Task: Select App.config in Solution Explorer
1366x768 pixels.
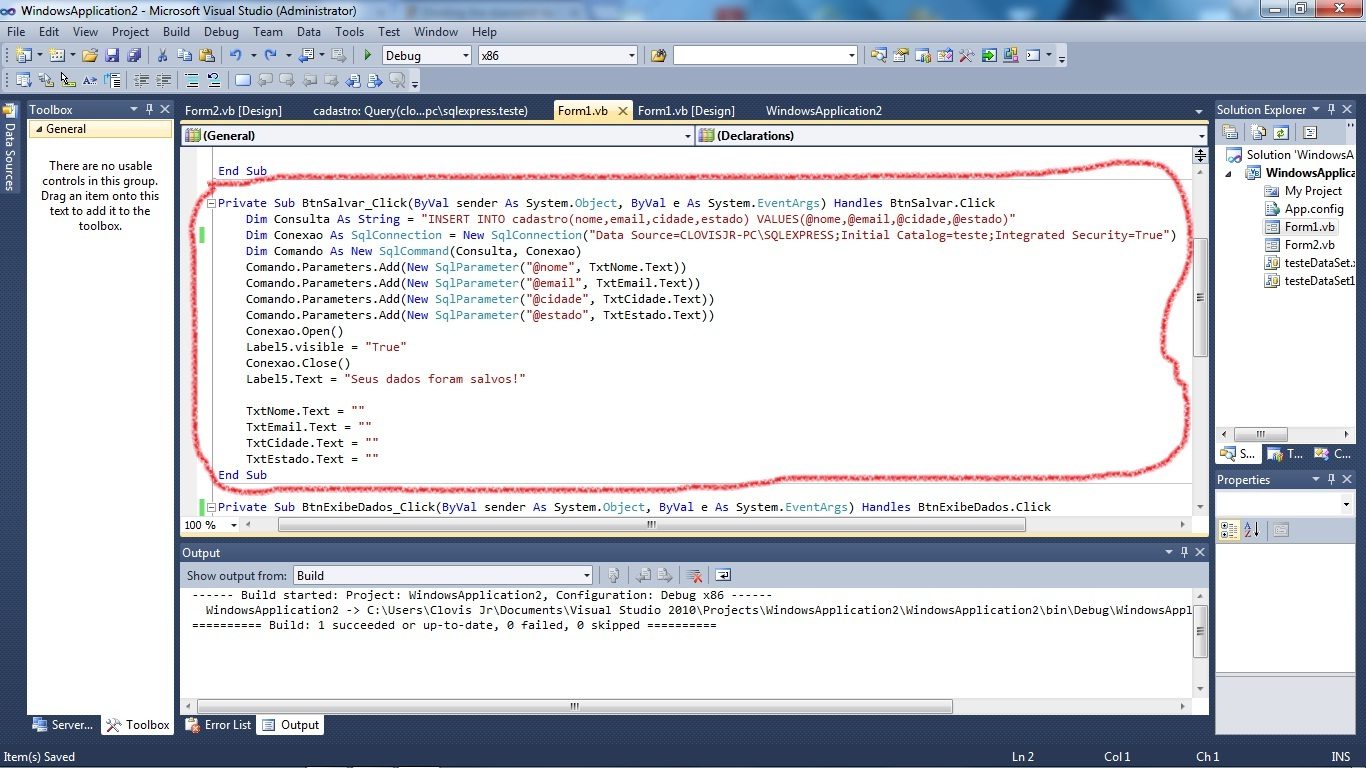Action: (x=1314, y=209)
